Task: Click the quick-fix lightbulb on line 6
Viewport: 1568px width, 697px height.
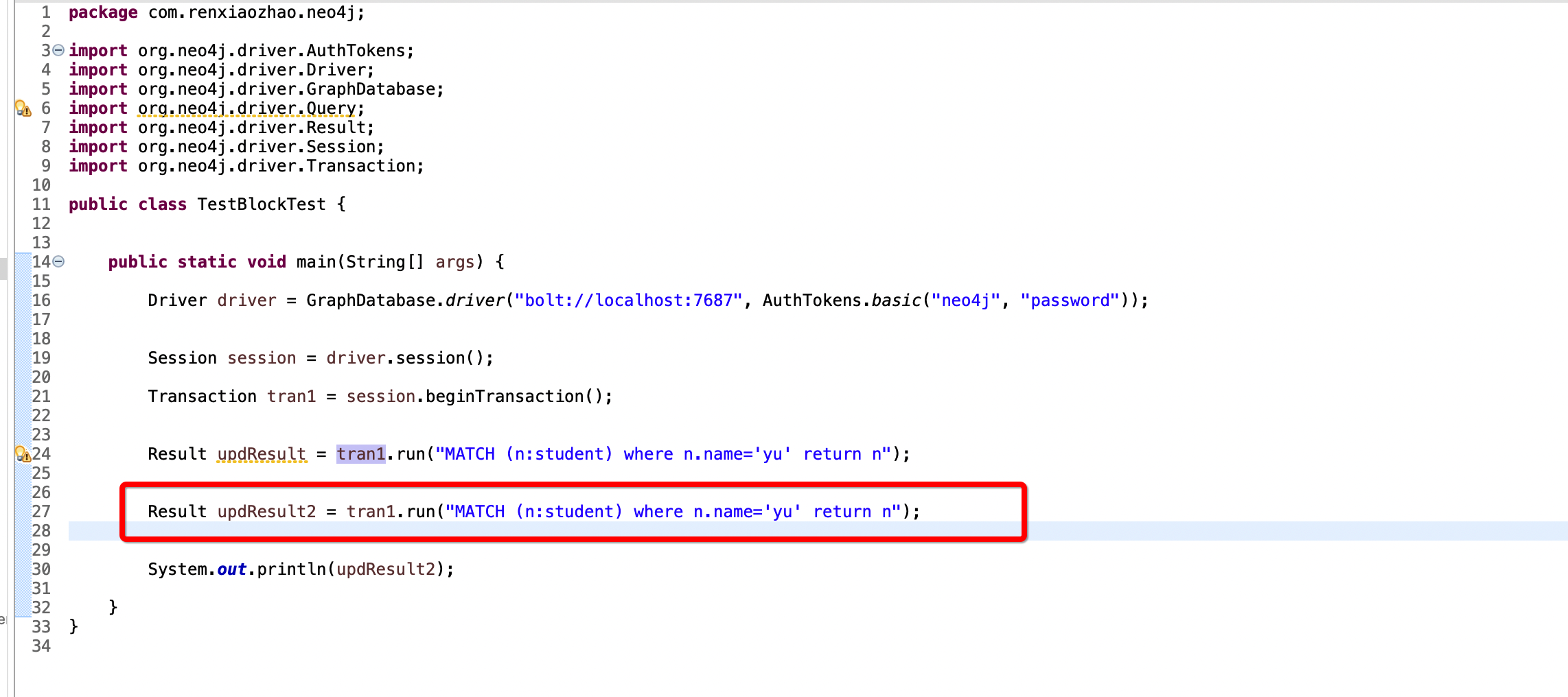Action: (x=20, y=107)
